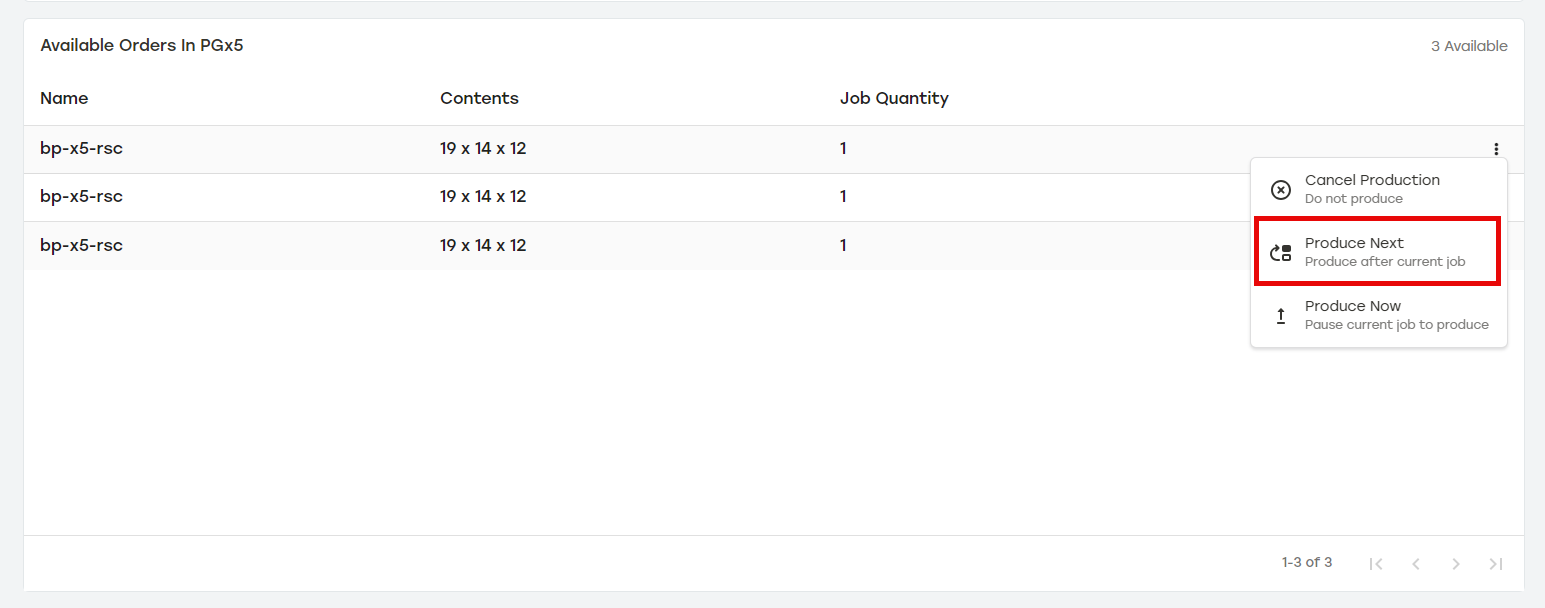1545x608 pixels.
Task: Click the Produce Next queue icon
Action: (x=1280, y=253)
